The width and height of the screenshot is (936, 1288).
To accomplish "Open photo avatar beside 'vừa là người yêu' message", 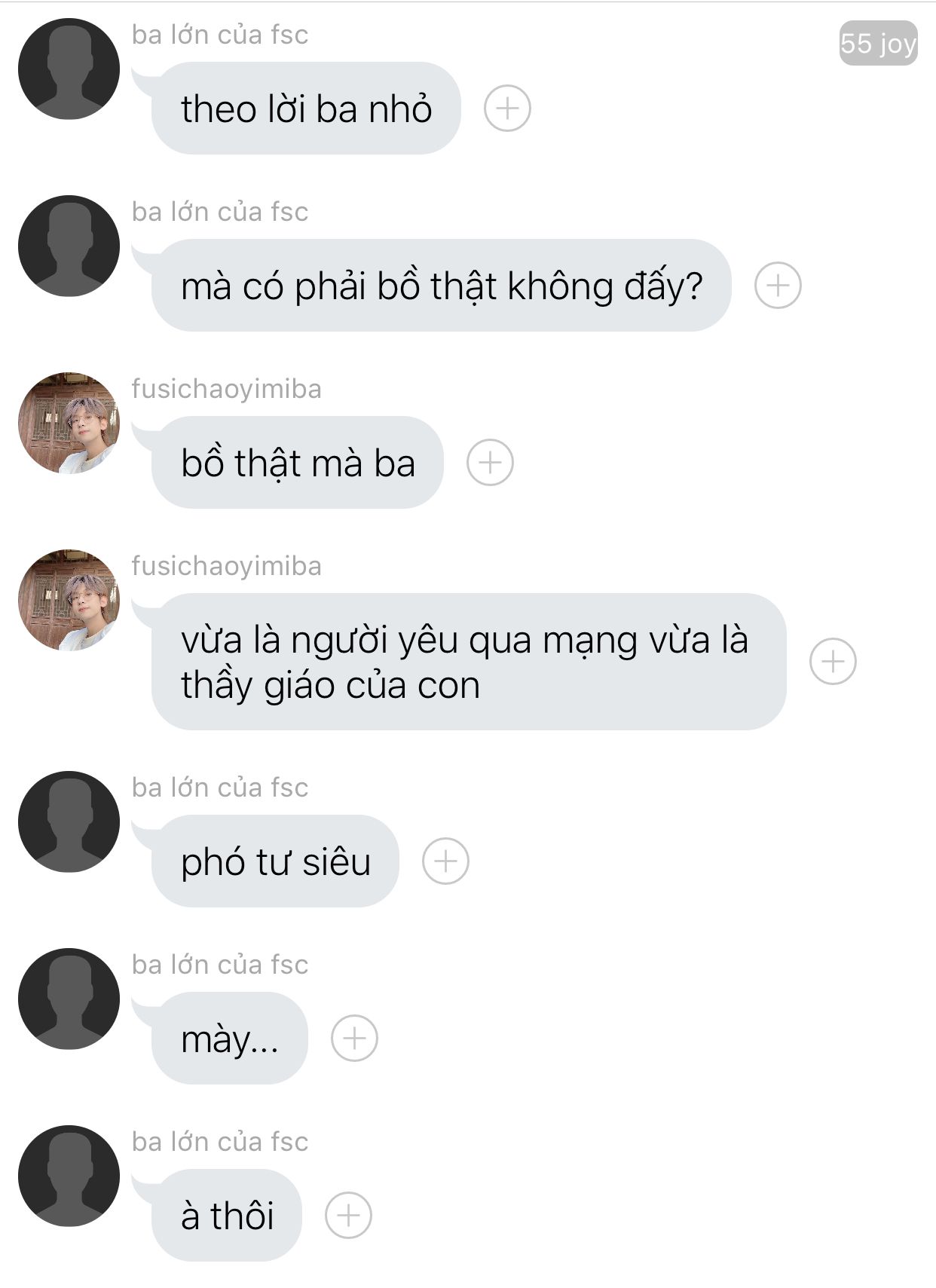I will (69, 600).
